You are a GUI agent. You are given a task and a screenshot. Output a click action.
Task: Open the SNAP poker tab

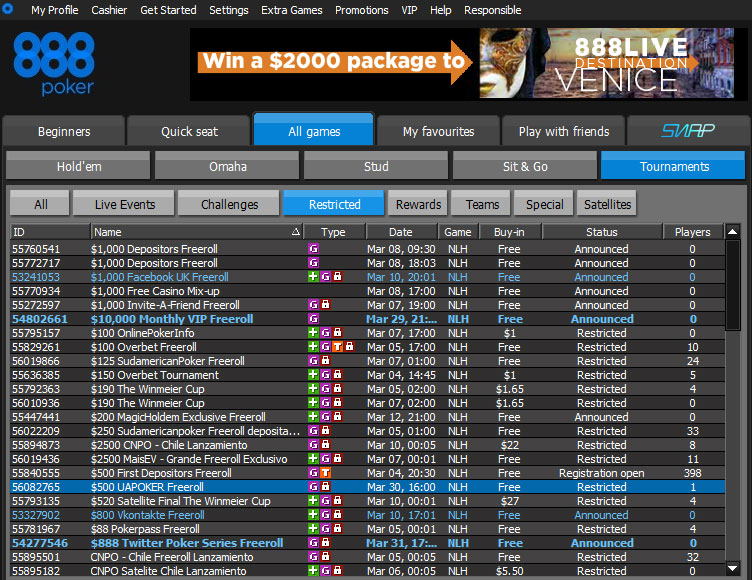(x=688, y=131)
